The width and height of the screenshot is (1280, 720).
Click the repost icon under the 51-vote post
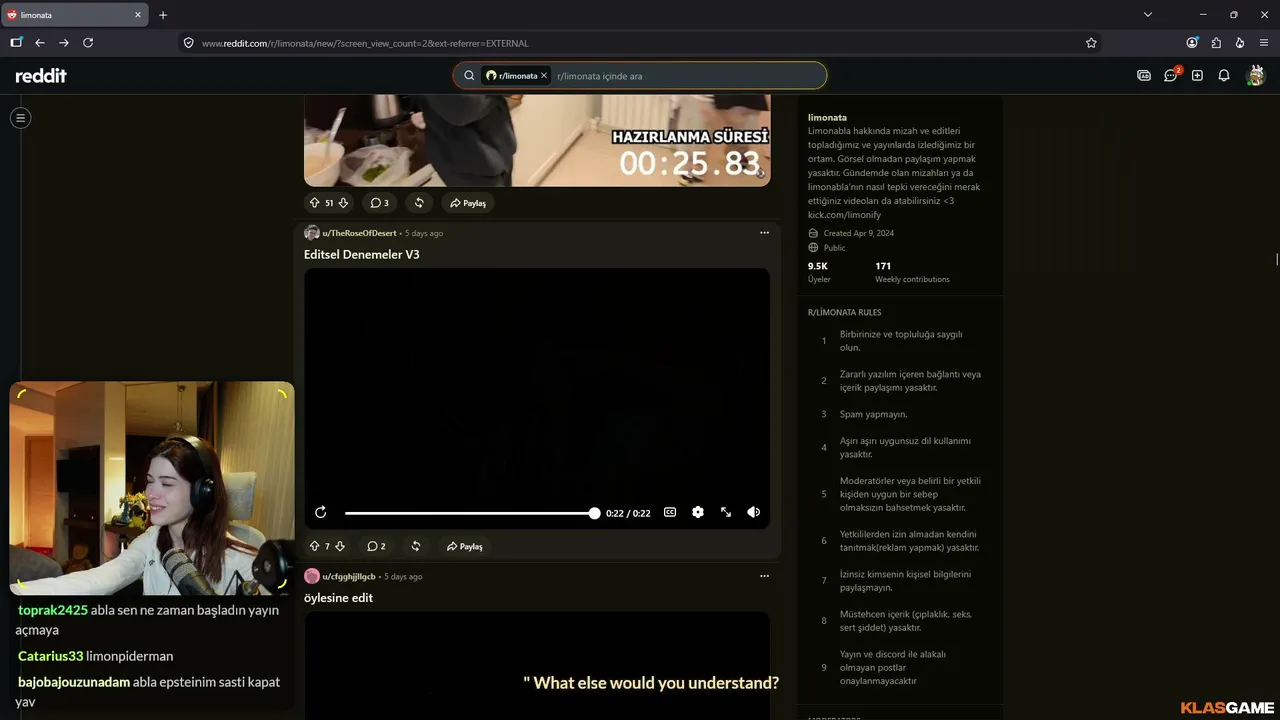[419, 203]
